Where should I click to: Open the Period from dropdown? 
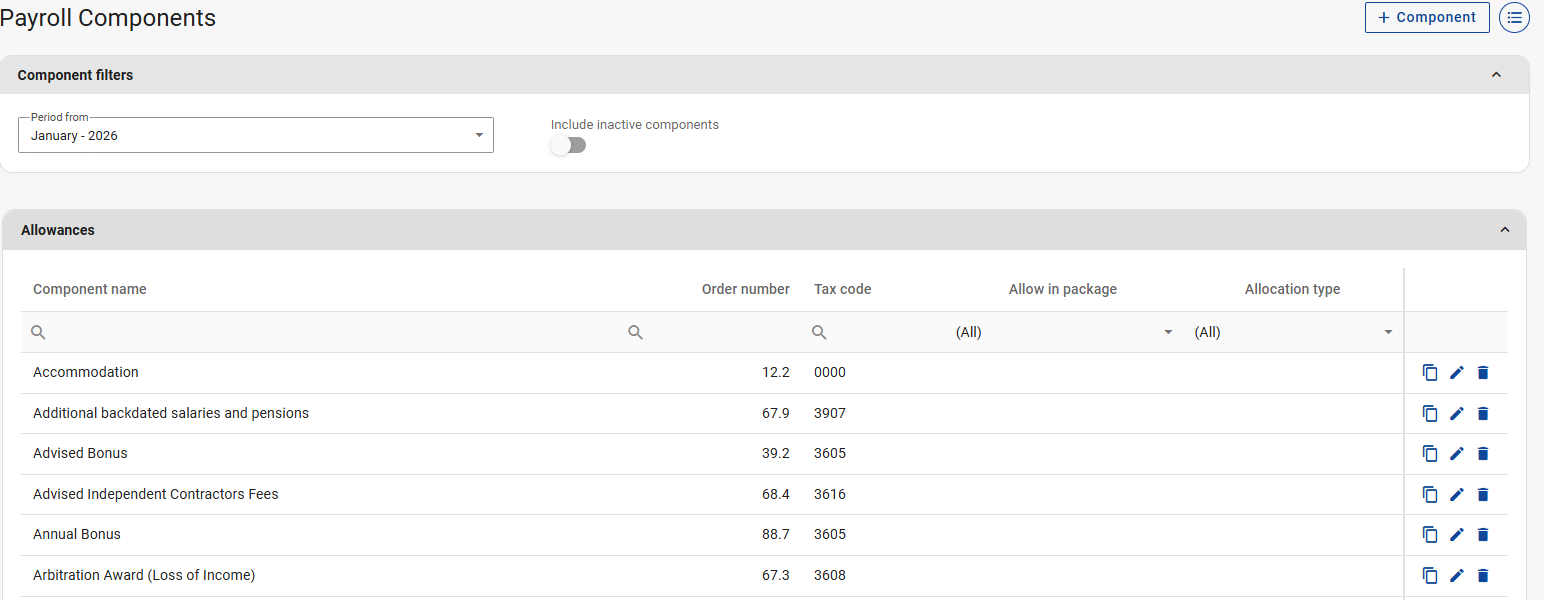point(255,135)
